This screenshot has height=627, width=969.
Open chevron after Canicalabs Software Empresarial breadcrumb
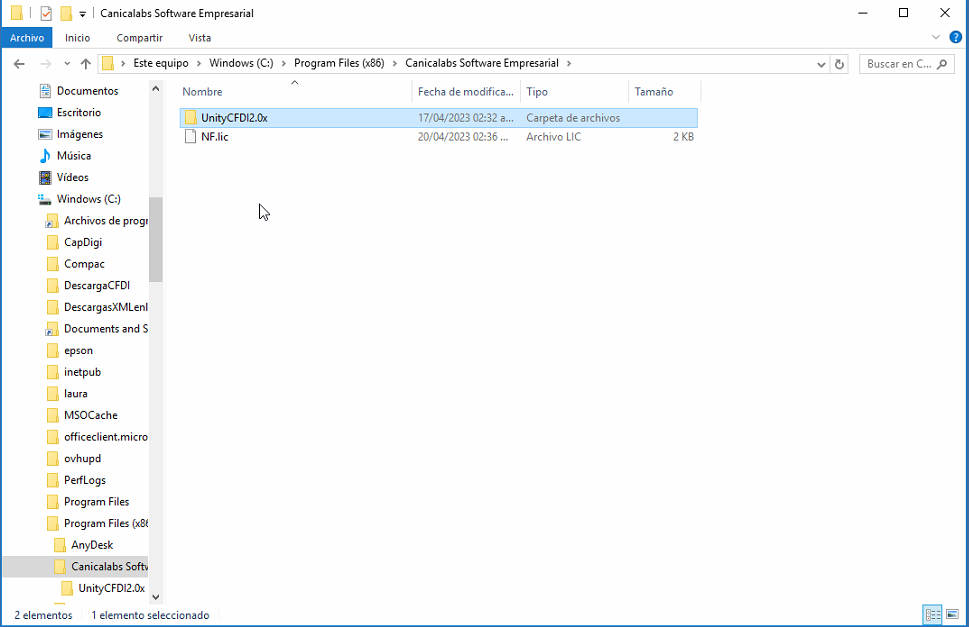click(569, 64)
